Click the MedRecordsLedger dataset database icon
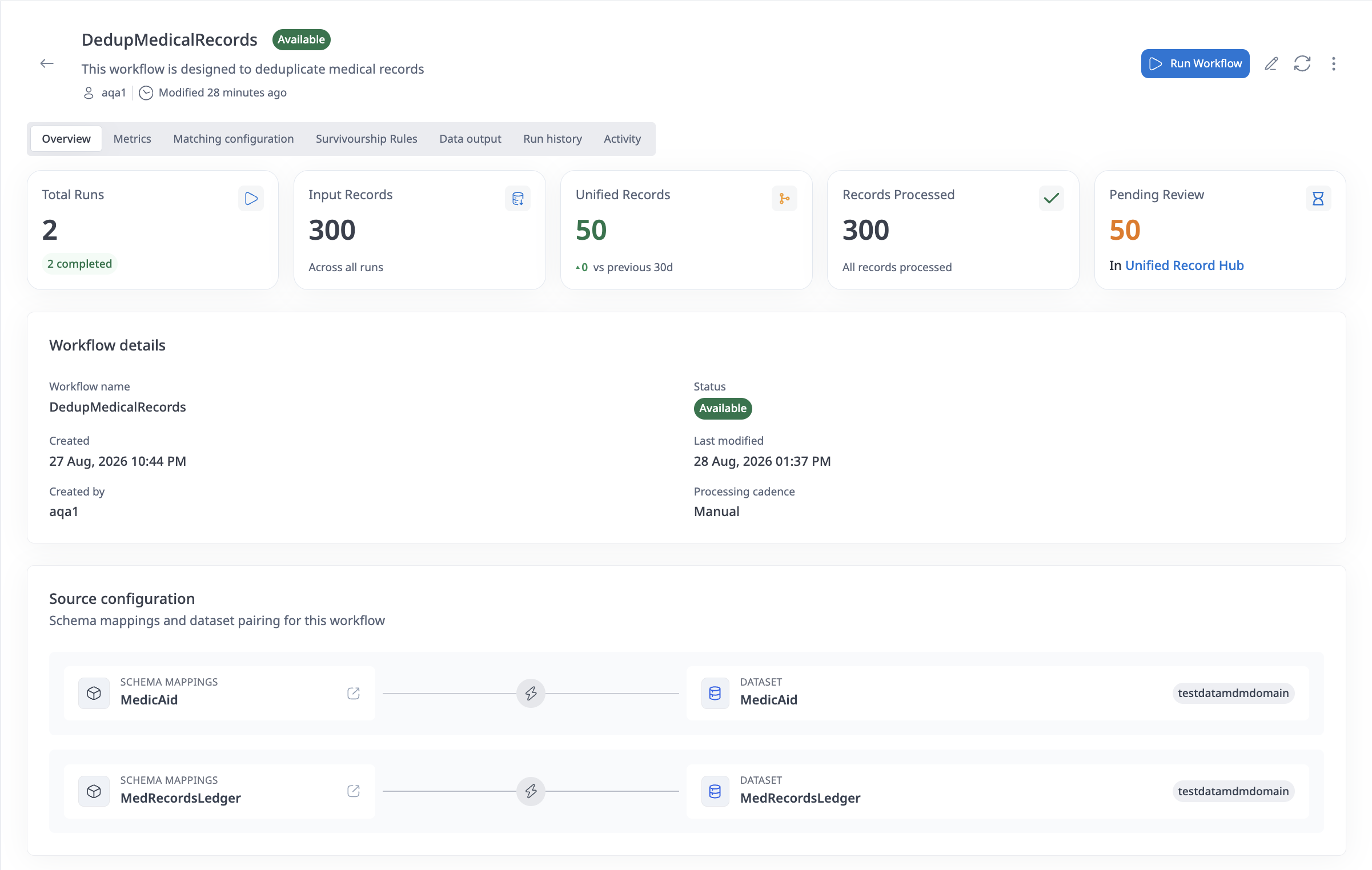 pos(715,791)
